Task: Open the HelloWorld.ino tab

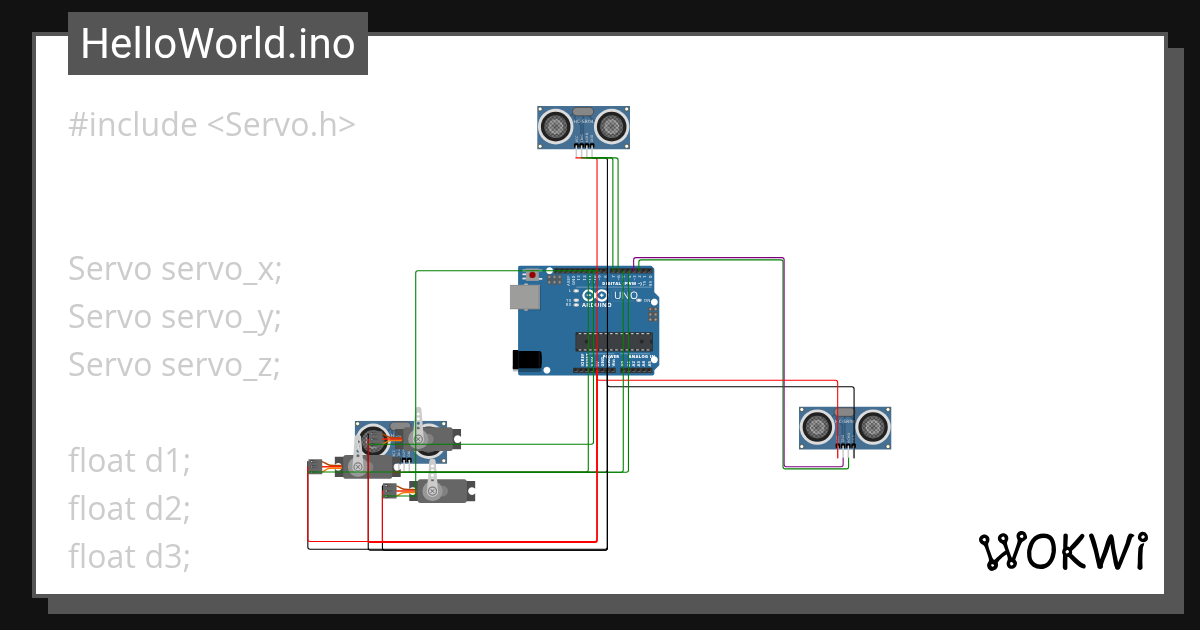Action: click(x=218, y=43)
